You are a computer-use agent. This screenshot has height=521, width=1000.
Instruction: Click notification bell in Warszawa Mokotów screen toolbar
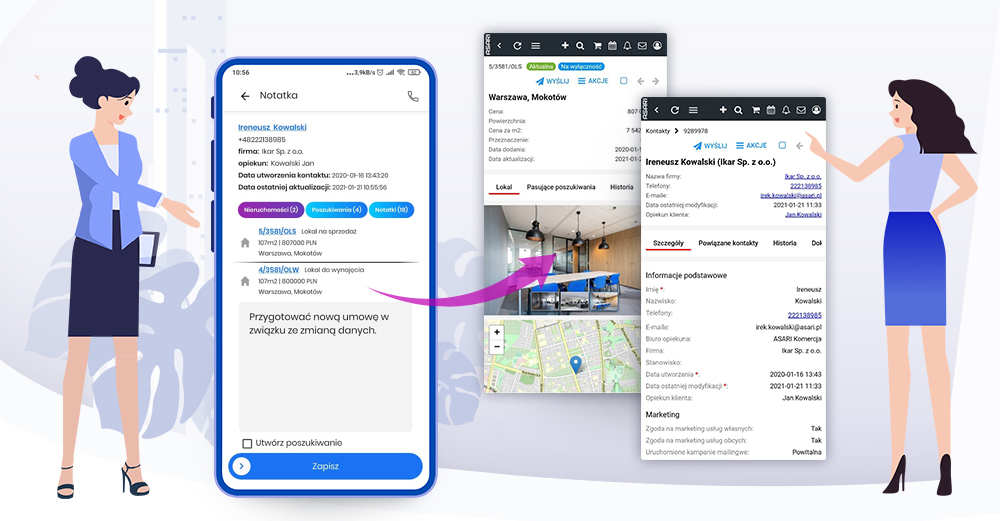coord(628,46)
